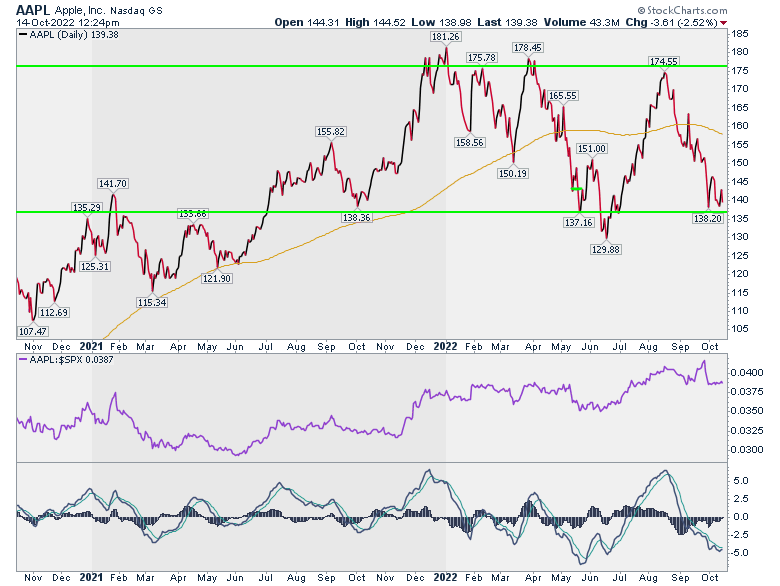780x586 pixels.
Task: Click the 165.55 price label
Action: (x=563, y=96)
